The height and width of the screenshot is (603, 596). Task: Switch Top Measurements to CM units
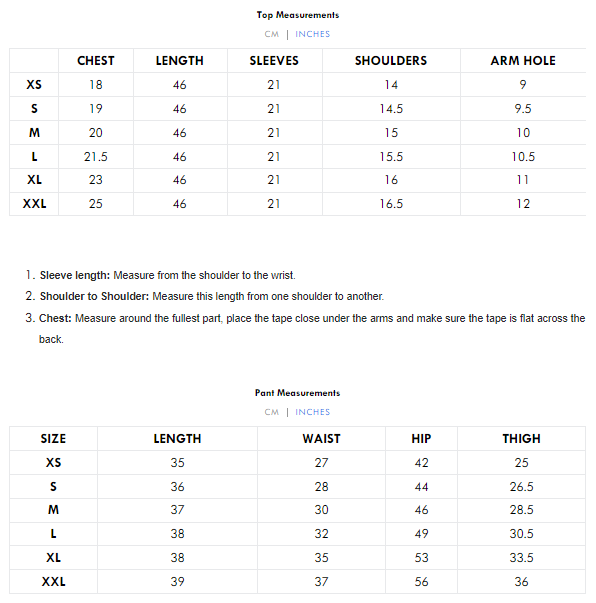[271, 34]
